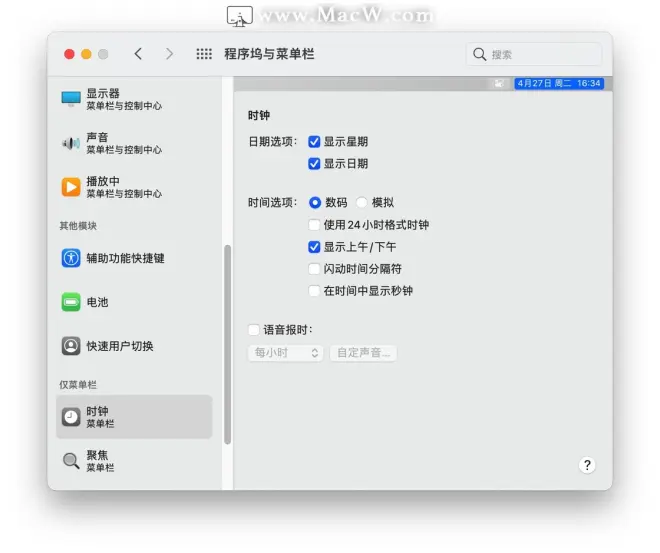Open the 每小时 interval dropdown

click(x=285, y=353)
